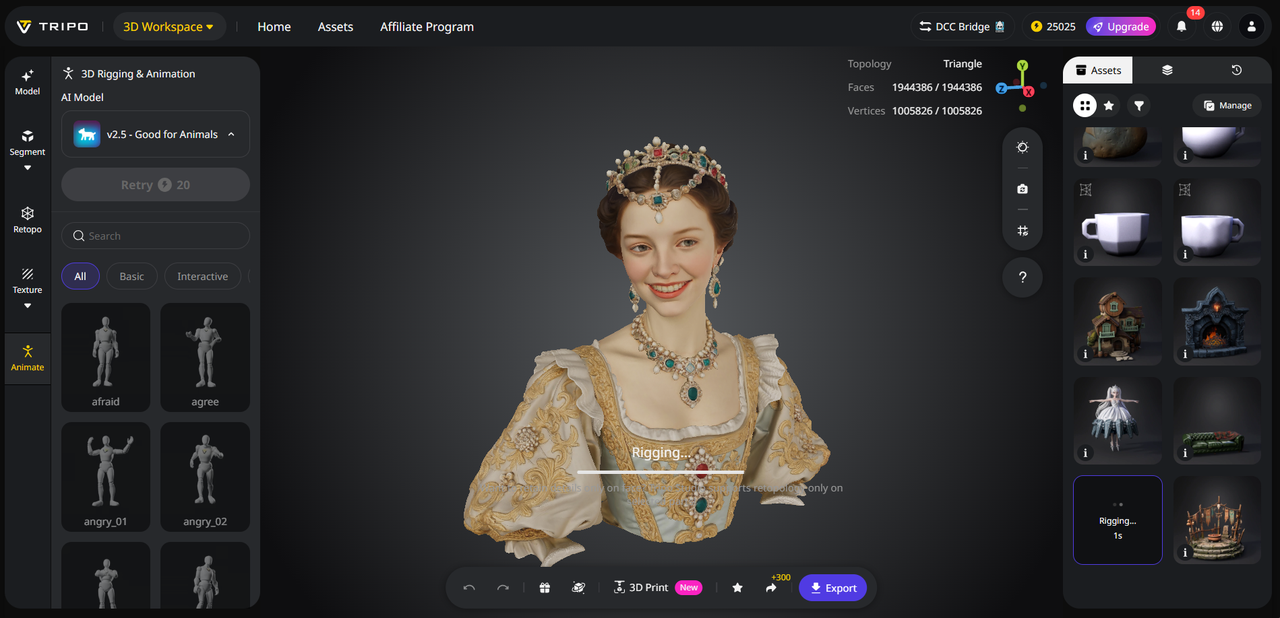Click the gift box icon
The image size is (1280, 618).
[x=544, y=588]
